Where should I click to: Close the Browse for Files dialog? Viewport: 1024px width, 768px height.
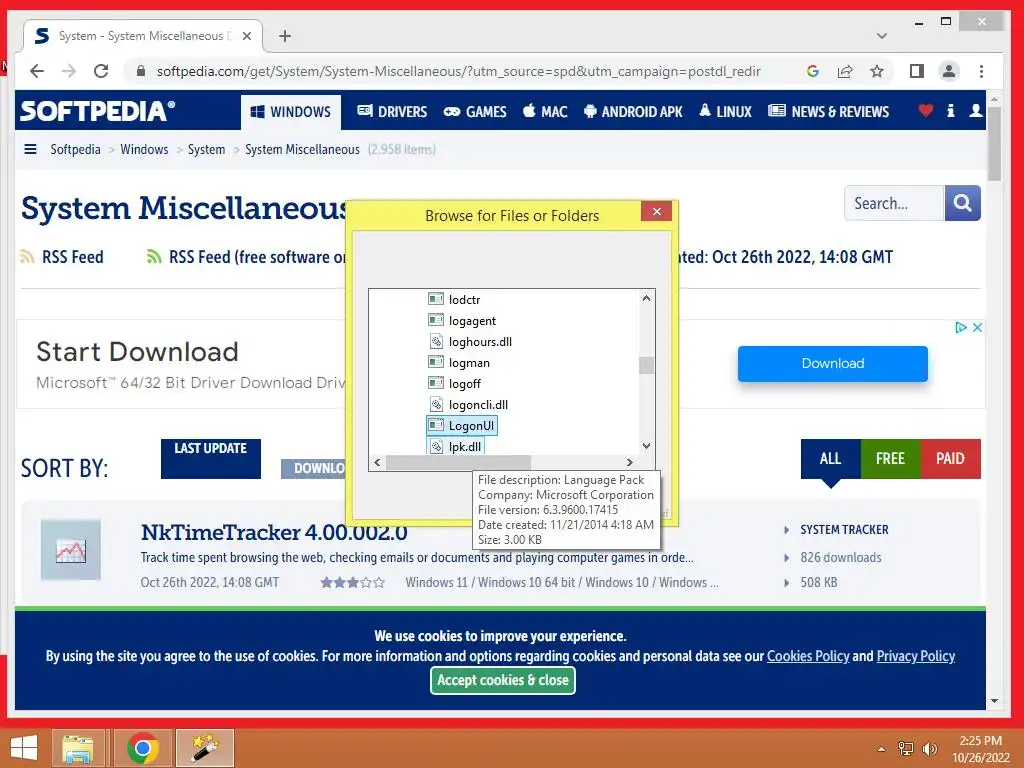point(656,211)
